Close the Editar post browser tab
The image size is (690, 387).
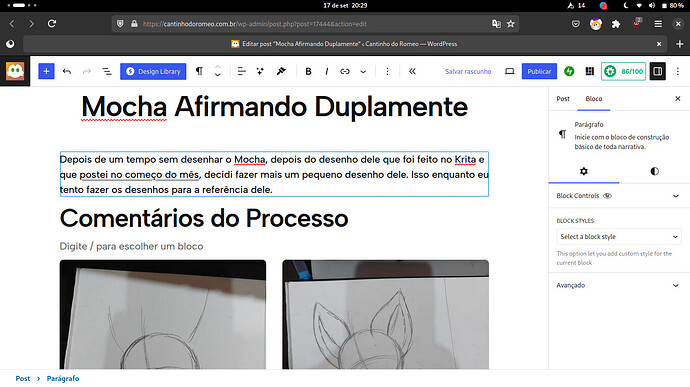(x=659, y=44)
